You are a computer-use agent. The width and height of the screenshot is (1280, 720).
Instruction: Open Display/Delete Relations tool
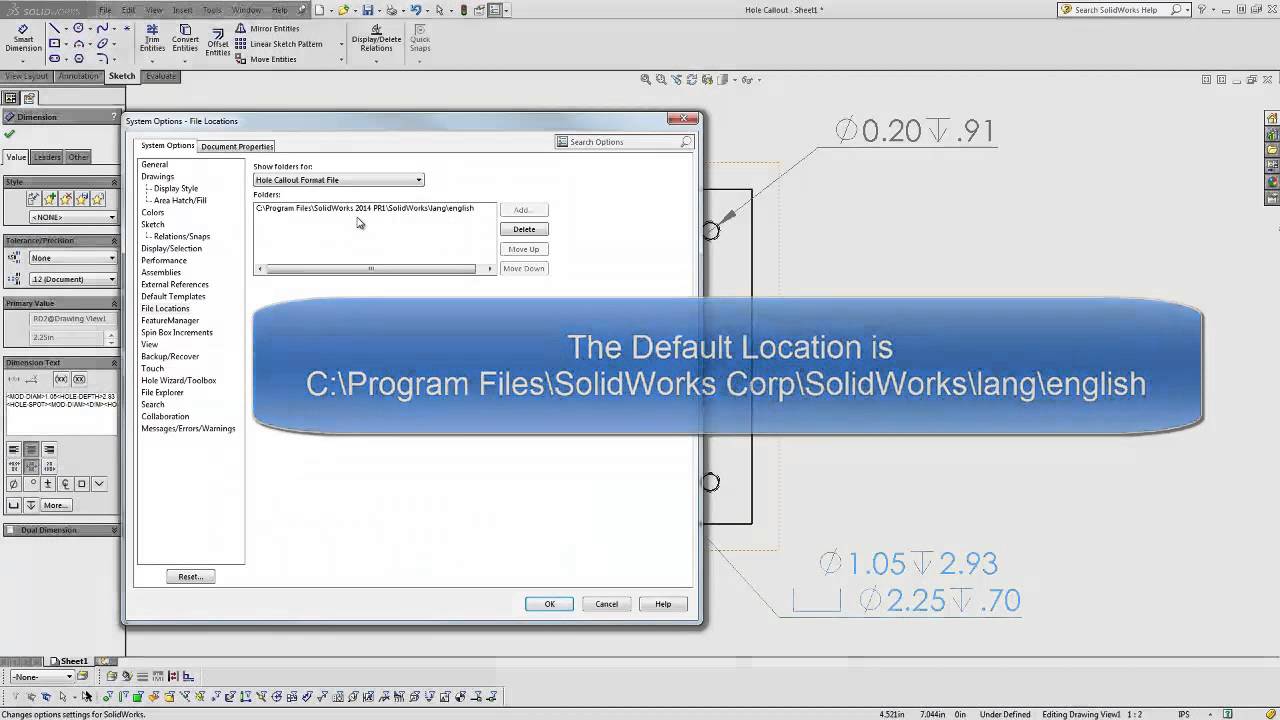[376, 38]
